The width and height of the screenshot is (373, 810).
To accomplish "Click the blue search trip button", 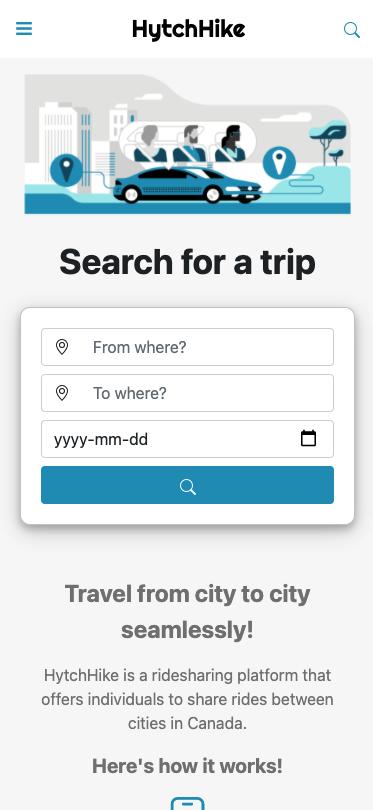I will (188, 485).
